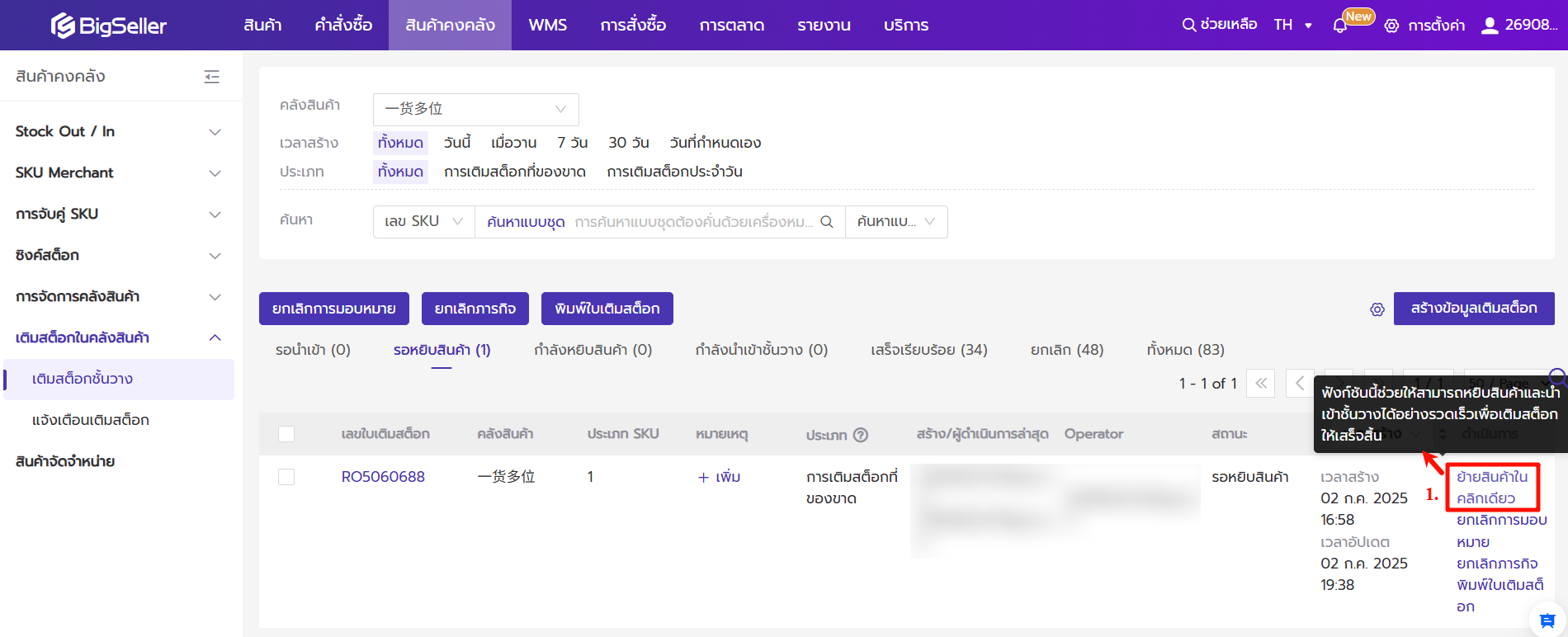Open the SKU number search type dropdown
Screen dimensions: 1568x637
pos(424,222)
